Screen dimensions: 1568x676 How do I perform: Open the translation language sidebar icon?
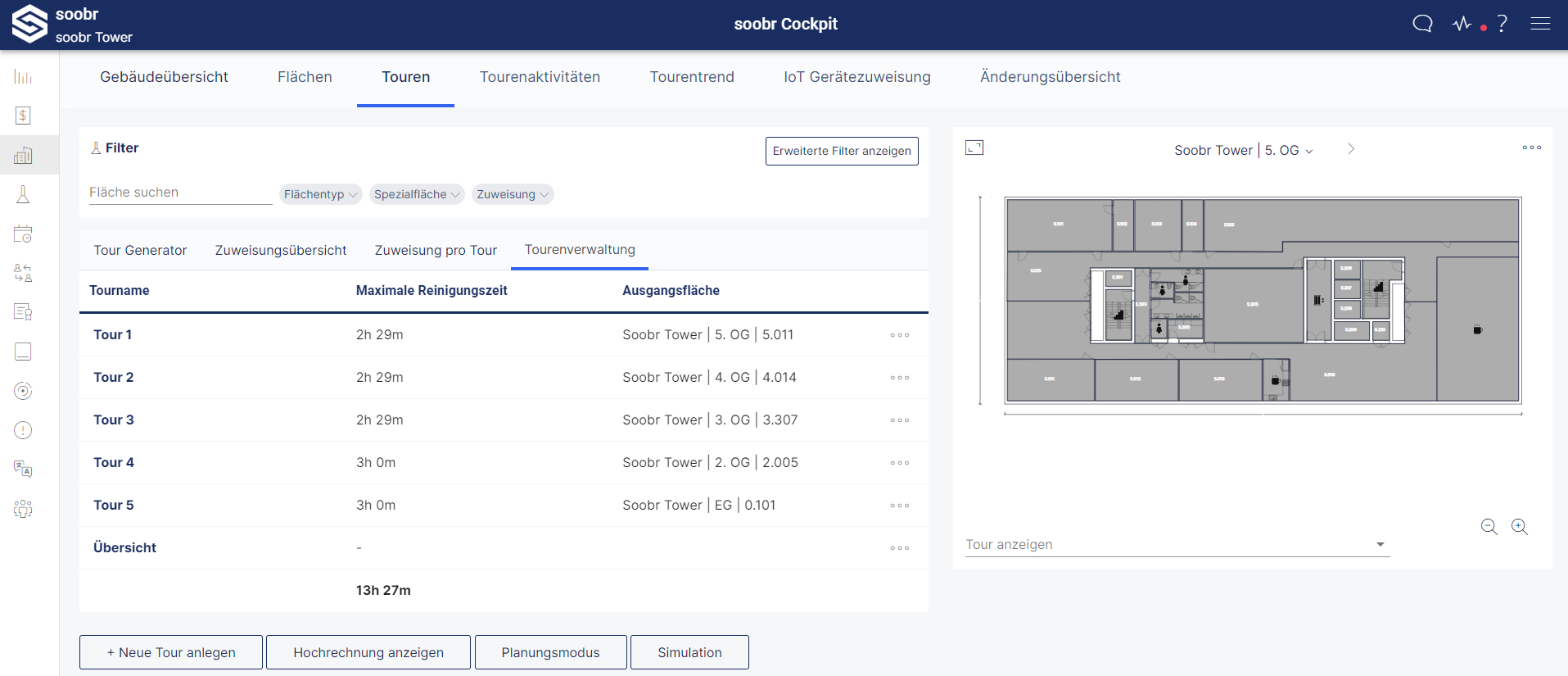tap(23, 470)
